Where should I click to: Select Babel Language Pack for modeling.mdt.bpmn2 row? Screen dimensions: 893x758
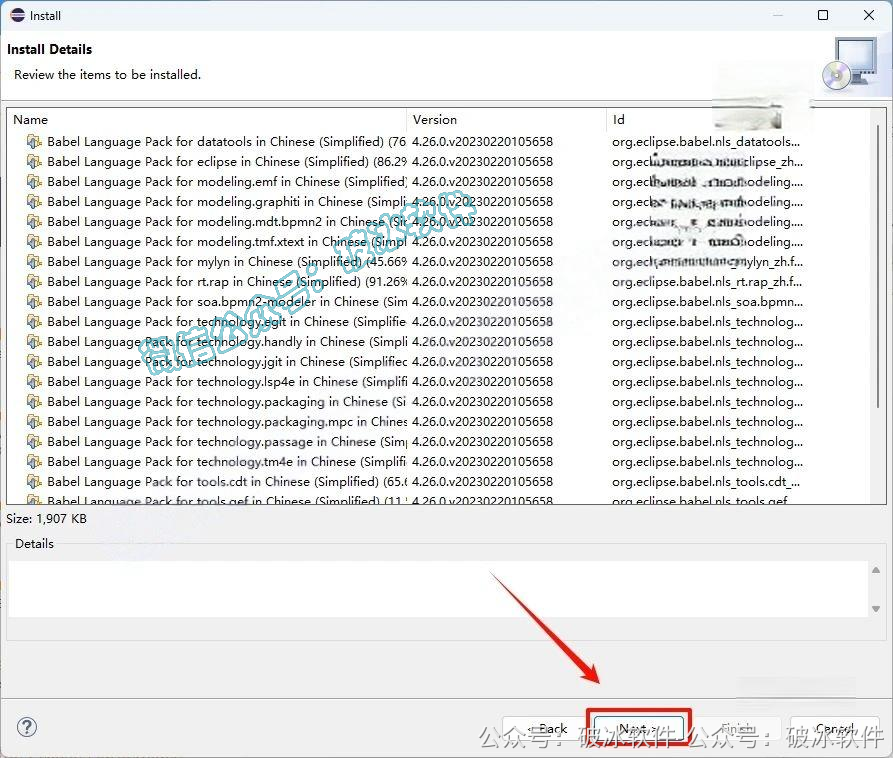pyautogui.click(x=439, y=221)
